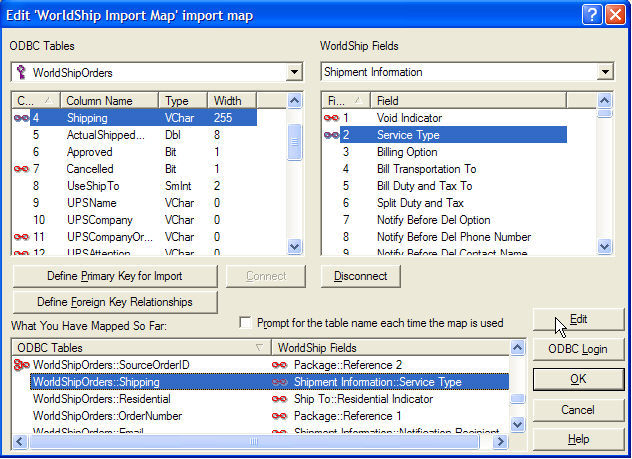Sort WorldShip fields by the Field header
Screen dimensions: 632x459
pos(469,100)
